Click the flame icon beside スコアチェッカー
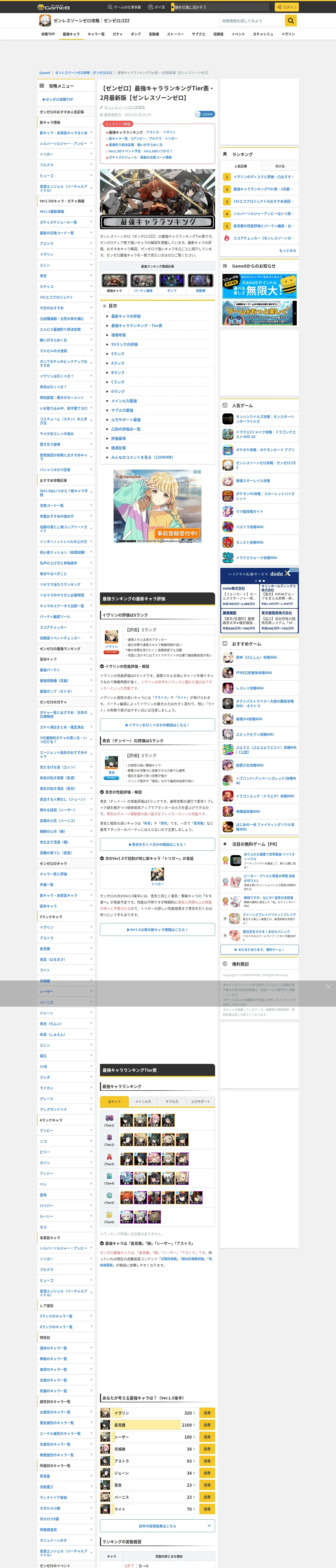This screenshot has width=336, height=1568. (x=227, y=238)
